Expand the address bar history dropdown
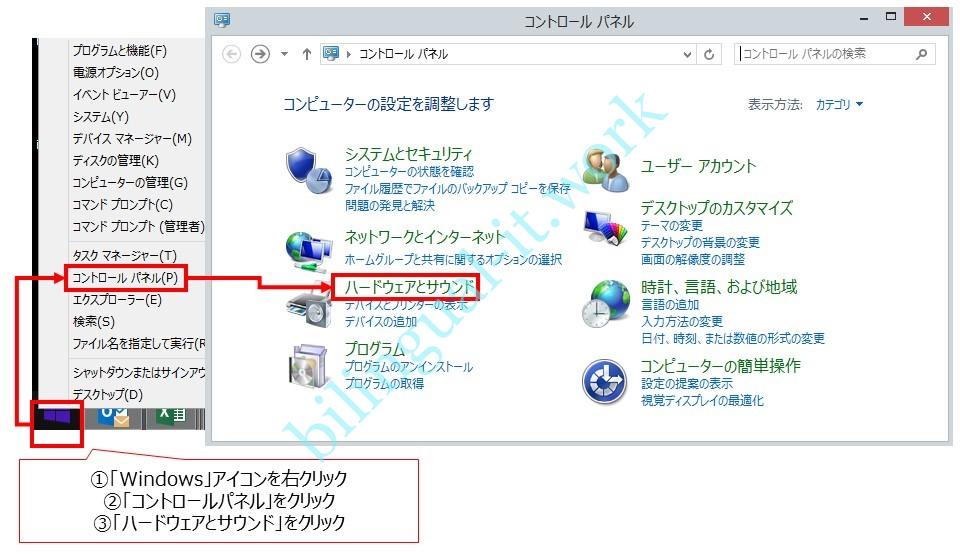The width and height of the screenshot is (960, 554). pyautogui.click(x=687, y=54)
